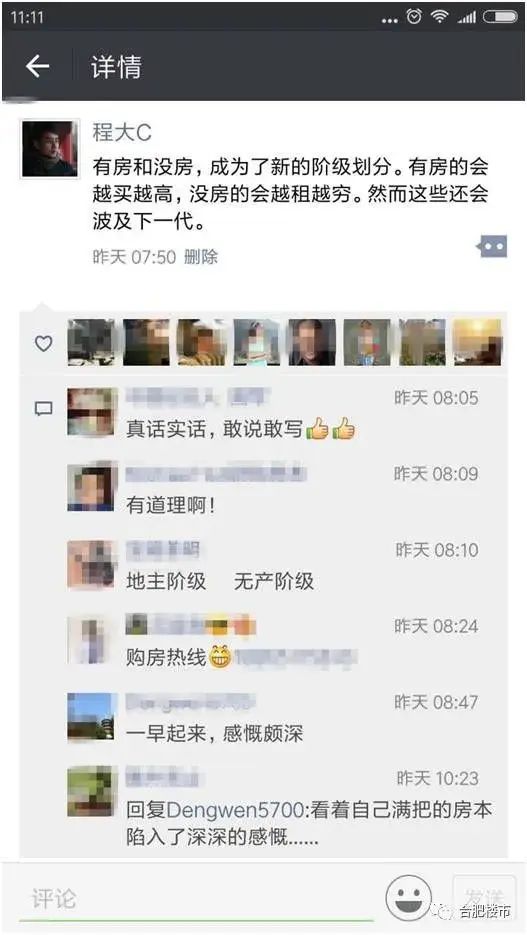This screenshot has height=935, width=527.
Task: Open 程大C profile name link
Action: (x=122, y=132)
